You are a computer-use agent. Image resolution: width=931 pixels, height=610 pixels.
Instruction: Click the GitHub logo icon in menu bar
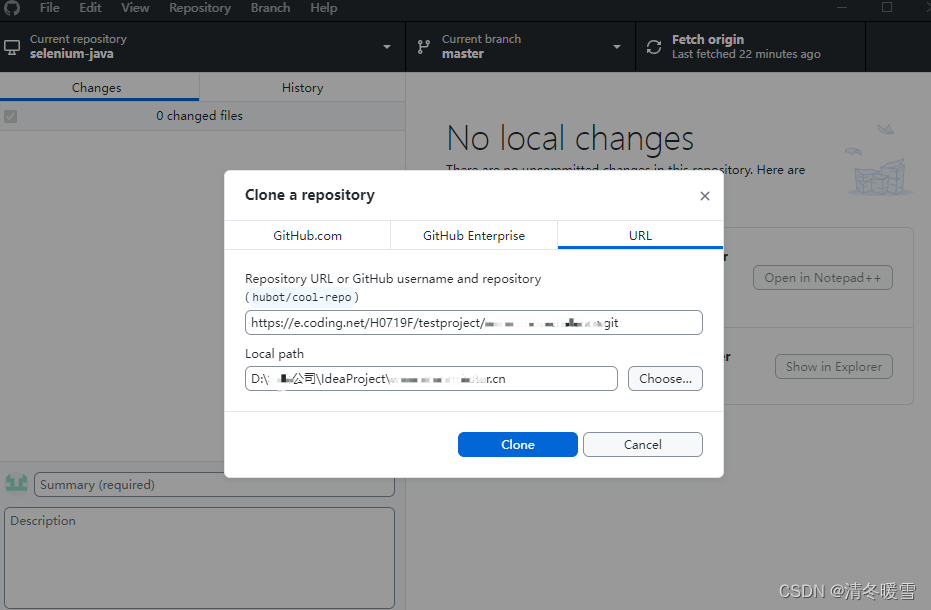[12, 8]
